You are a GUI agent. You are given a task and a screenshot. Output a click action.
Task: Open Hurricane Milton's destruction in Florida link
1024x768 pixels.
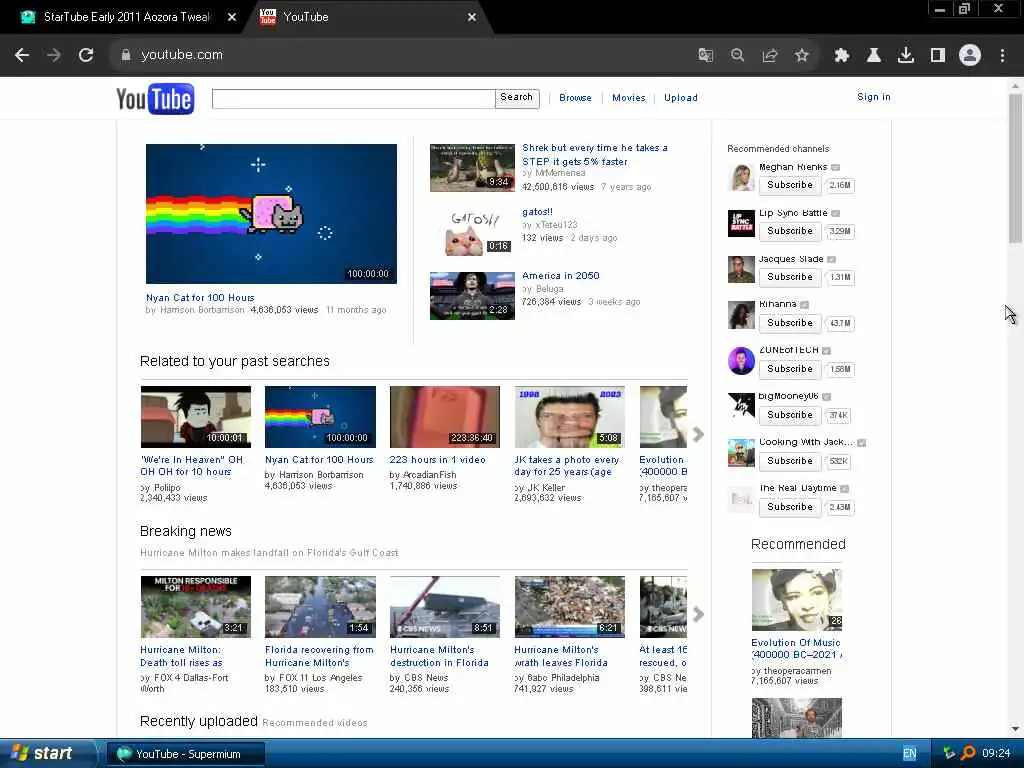(439, 656)
